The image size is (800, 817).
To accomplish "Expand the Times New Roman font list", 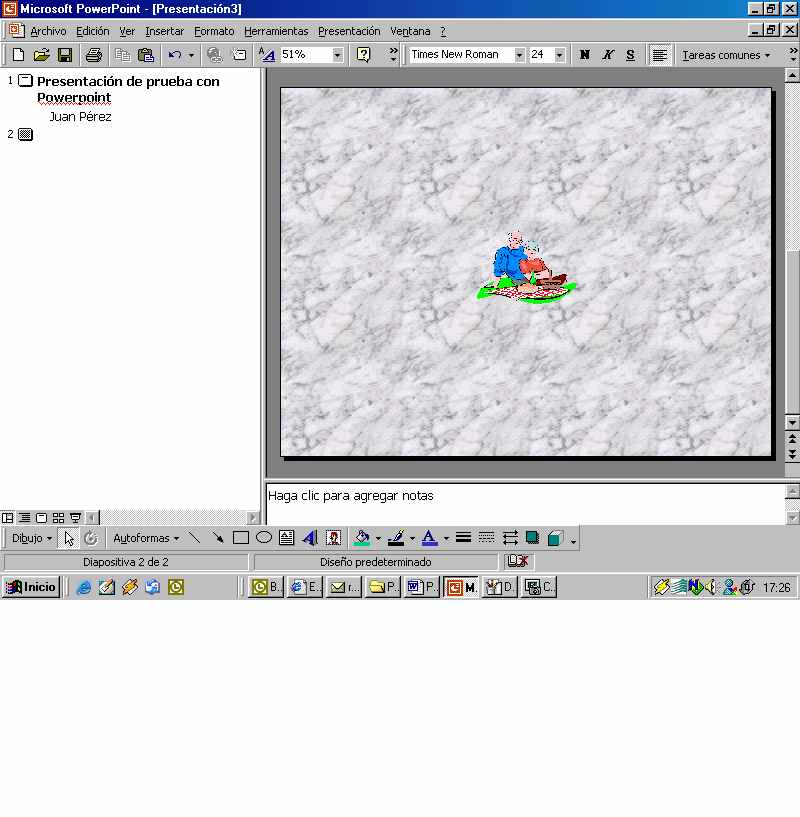I will point(519,55).
